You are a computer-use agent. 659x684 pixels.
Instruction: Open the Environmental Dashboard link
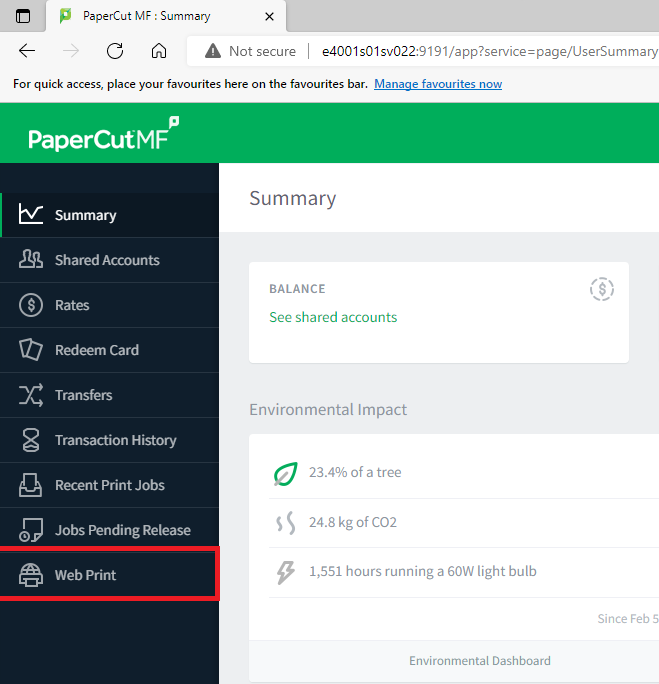pos(480,661)
